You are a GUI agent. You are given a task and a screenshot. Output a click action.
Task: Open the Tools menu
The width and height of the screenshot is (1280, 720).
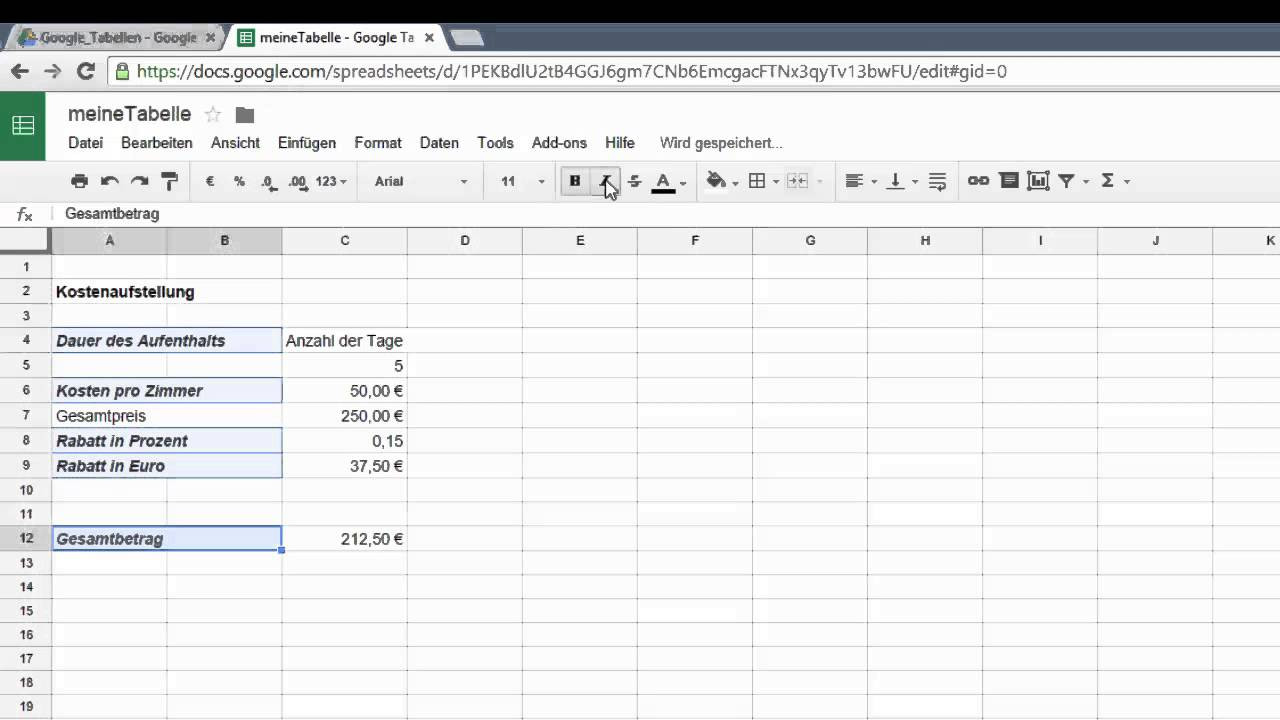[495, 143]
